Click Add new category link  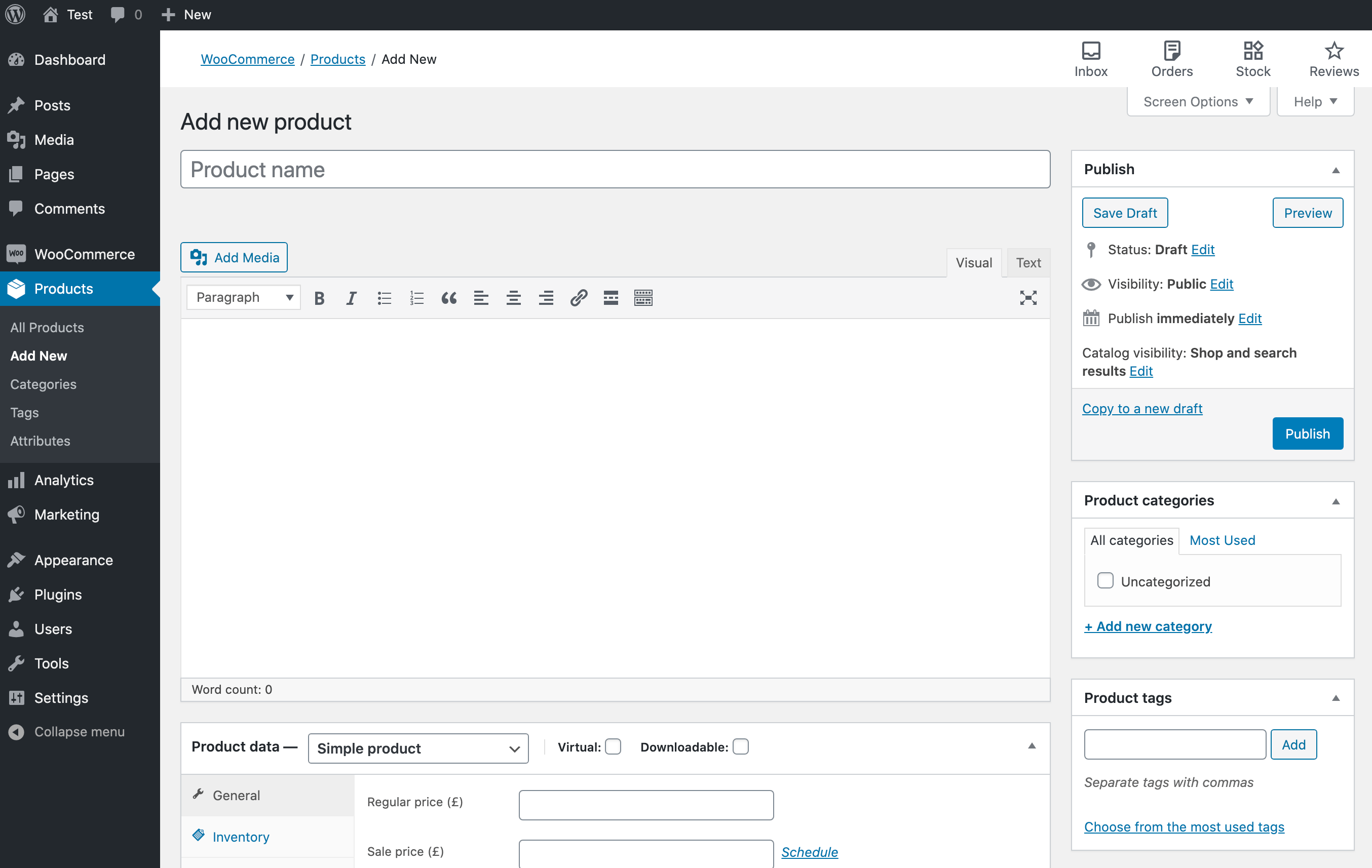click(x=1148, y=626)
